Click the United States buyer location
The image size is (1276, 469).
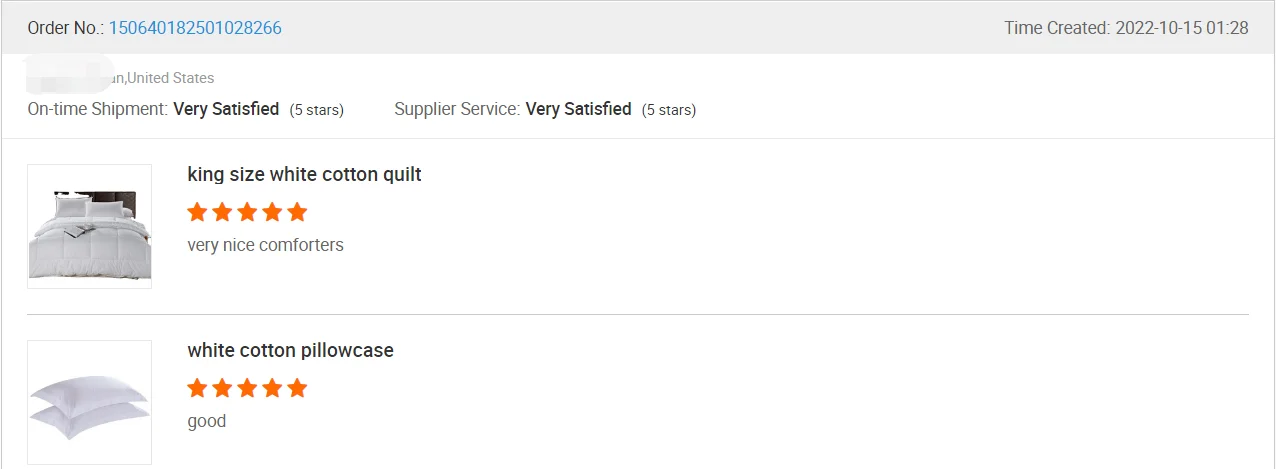tap(170, 78)
